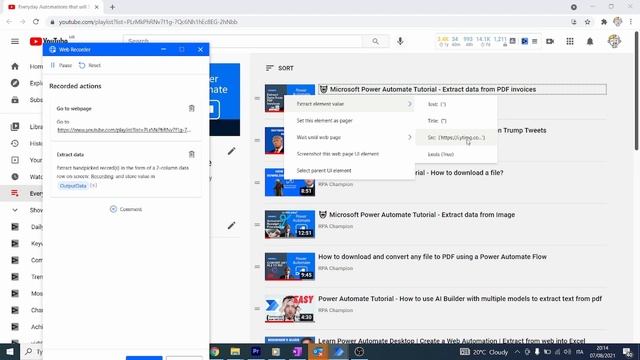
Task: Click the Chrome address bar URL
Action: click(x=148, y=22)
